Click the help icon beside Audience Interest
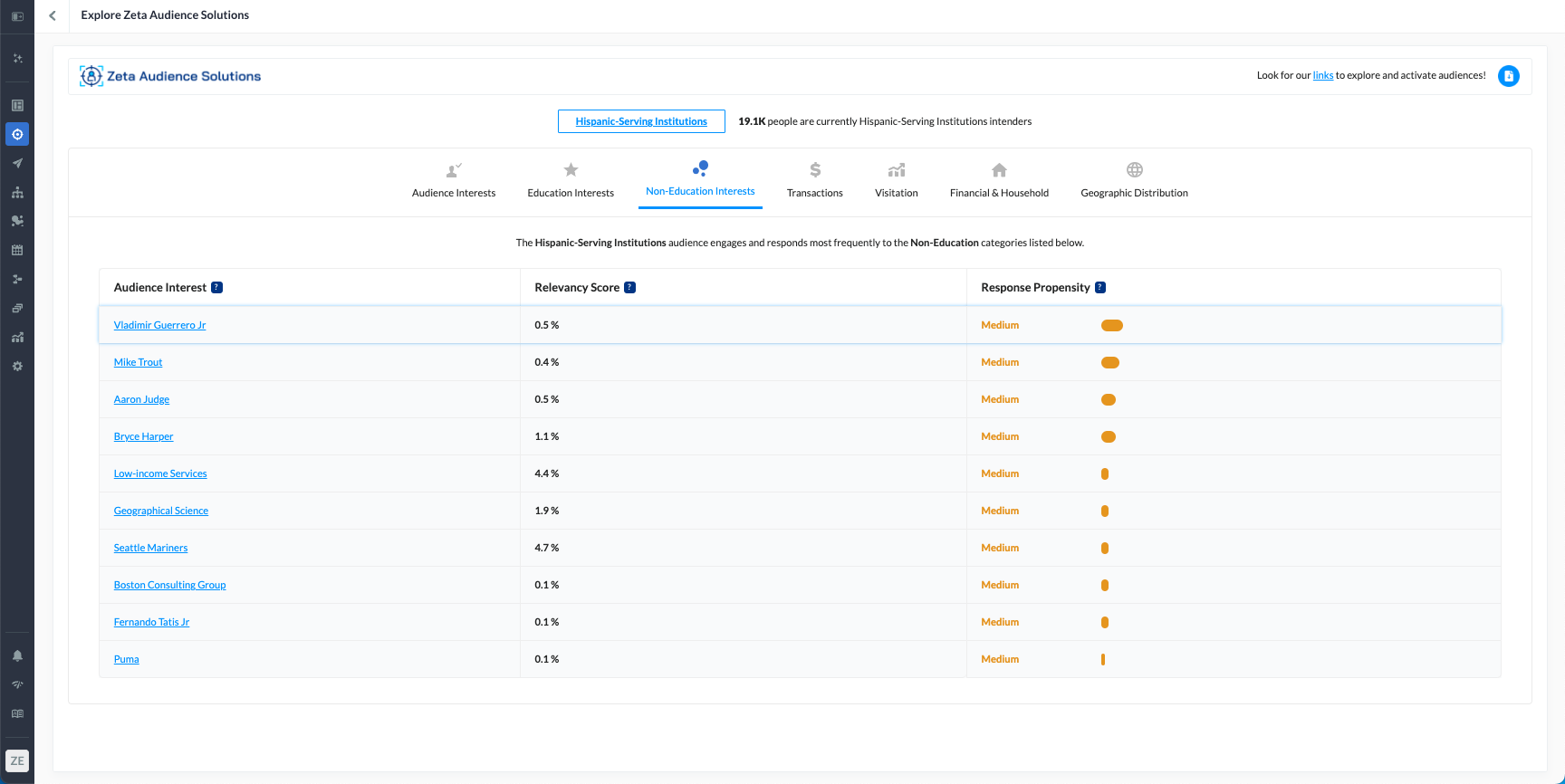This screenshot has height=784, width=1565. (216, 288)
